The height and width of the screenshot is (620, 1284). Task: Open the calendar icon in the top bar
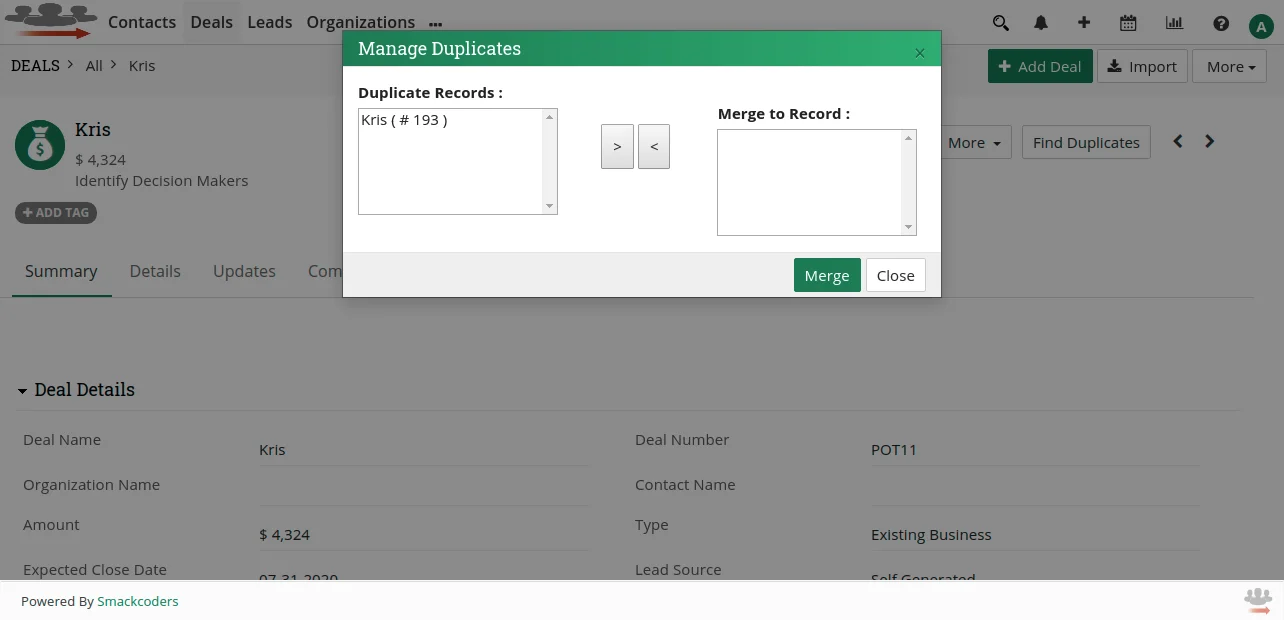(1129, 22)
